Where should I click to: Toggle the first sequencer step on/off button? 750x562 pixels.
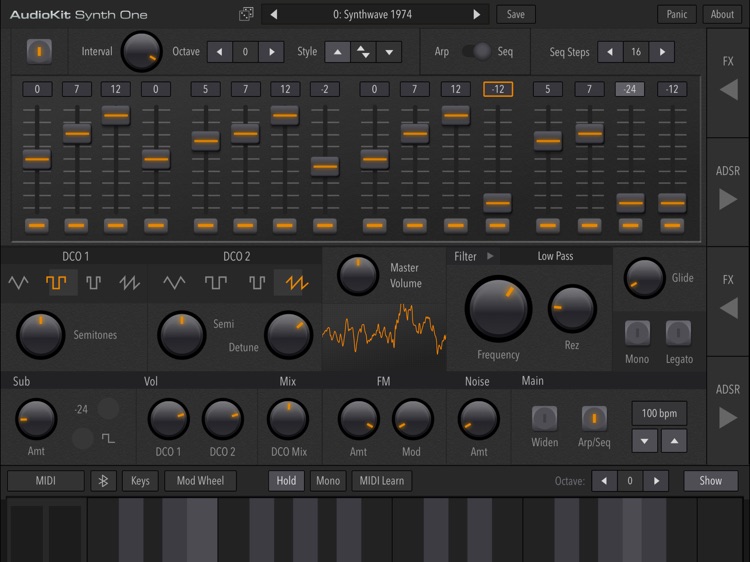[x=37, y=225]
